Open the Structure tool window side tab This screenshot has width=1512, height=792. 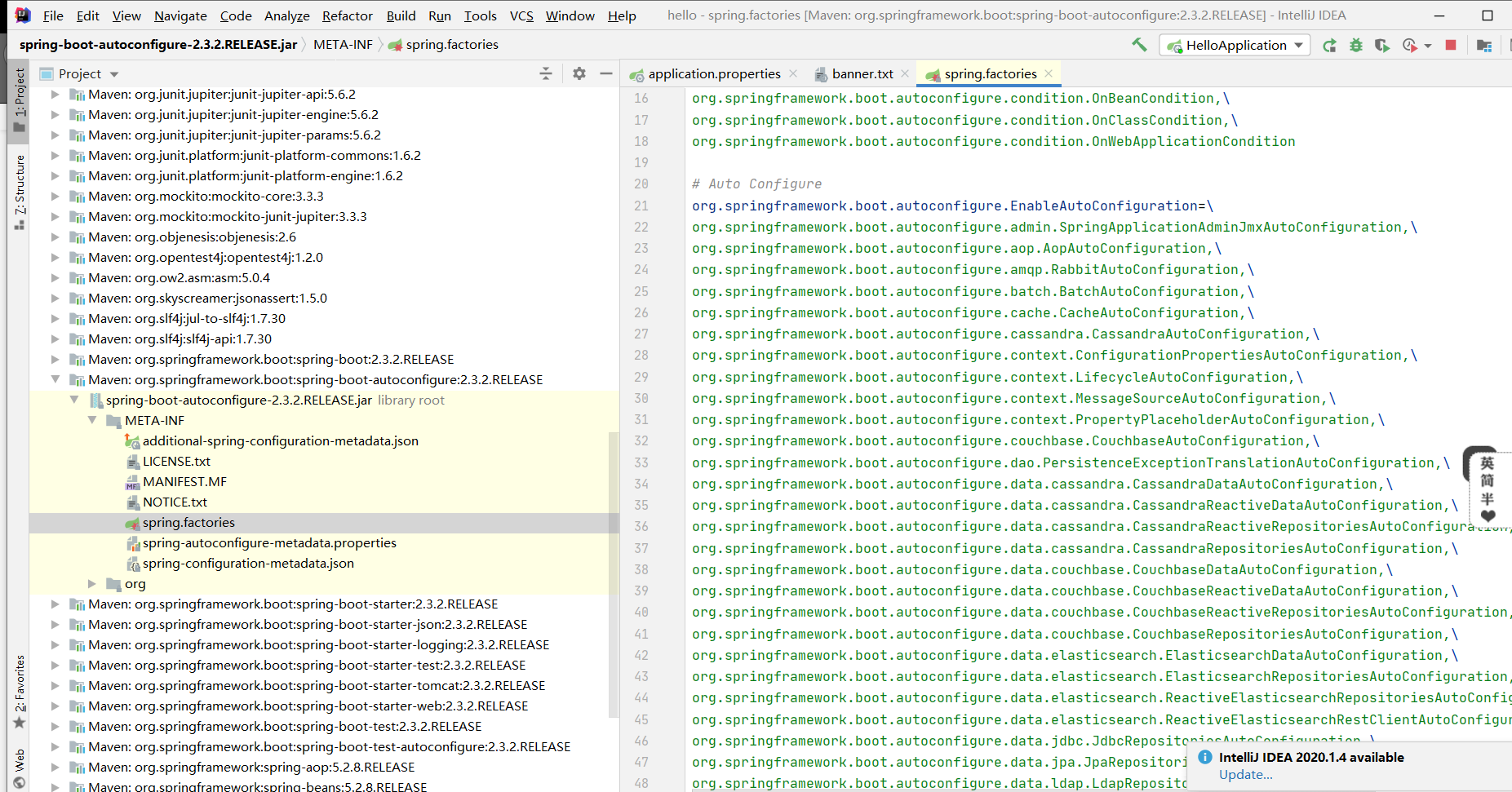pyautogui.click(x=20, y=192)
